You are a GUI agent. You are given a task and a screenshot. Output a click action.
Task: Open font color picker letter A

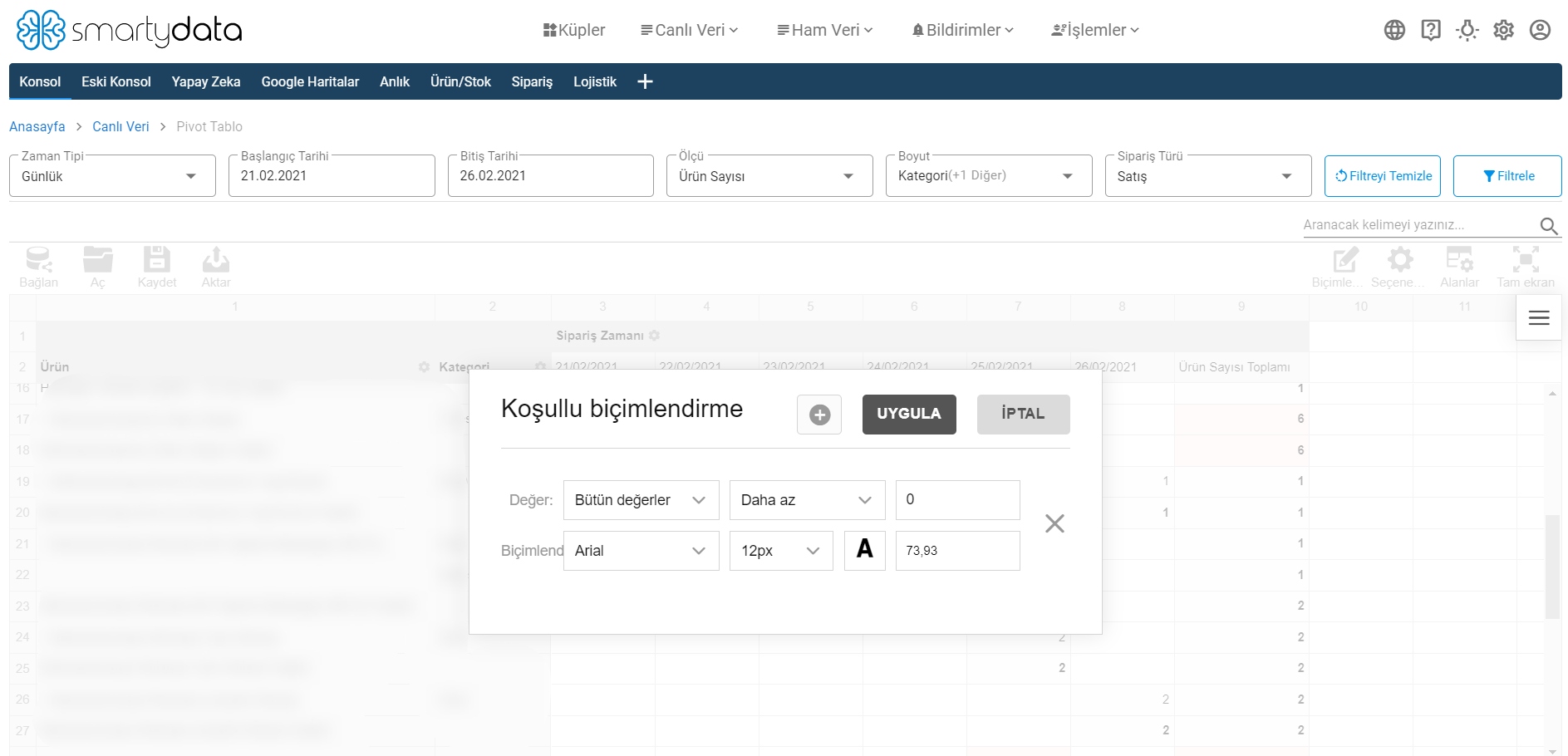(865, 550)
